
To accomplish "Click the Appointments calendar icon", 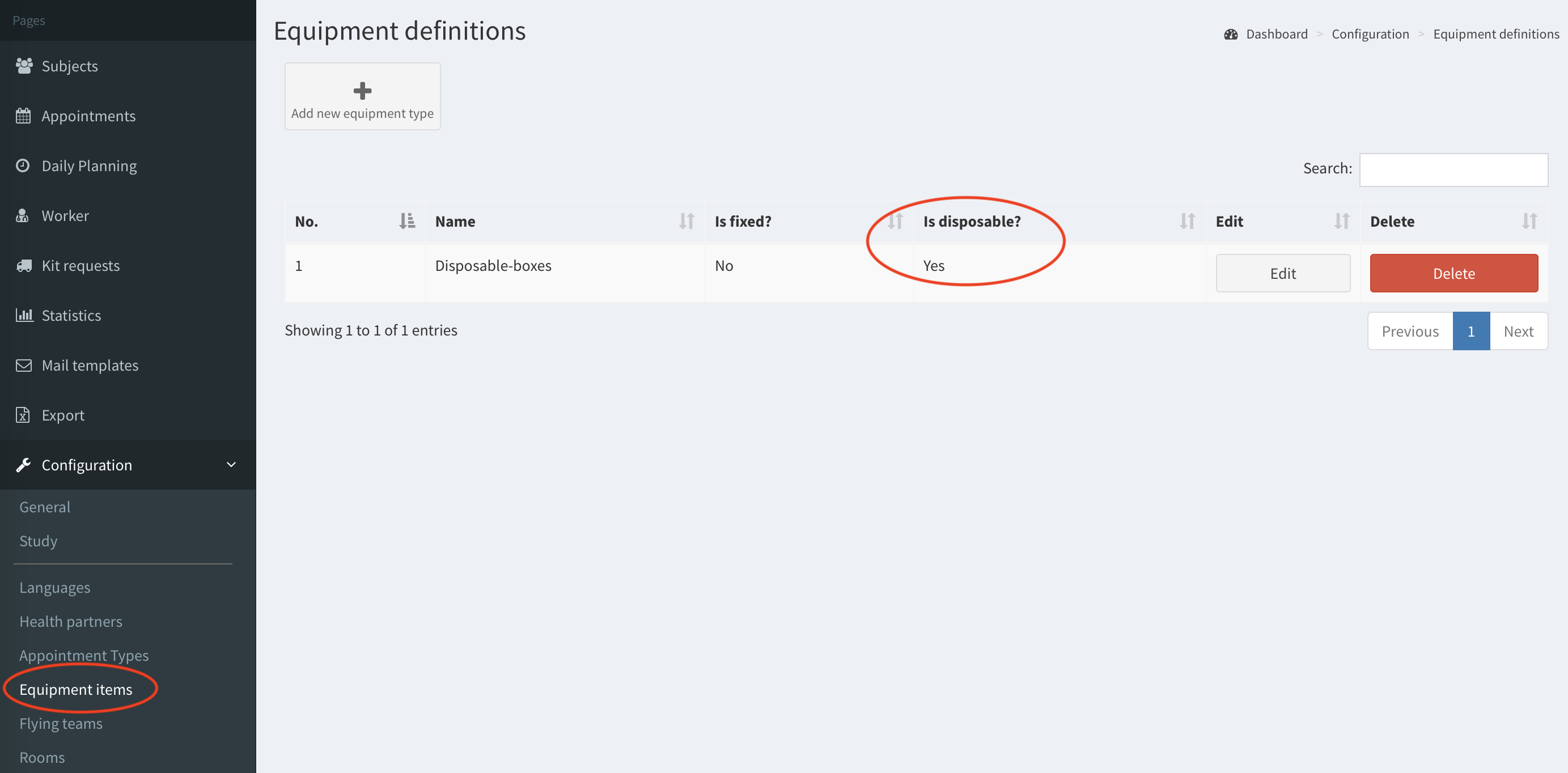I will coord(23,116).
